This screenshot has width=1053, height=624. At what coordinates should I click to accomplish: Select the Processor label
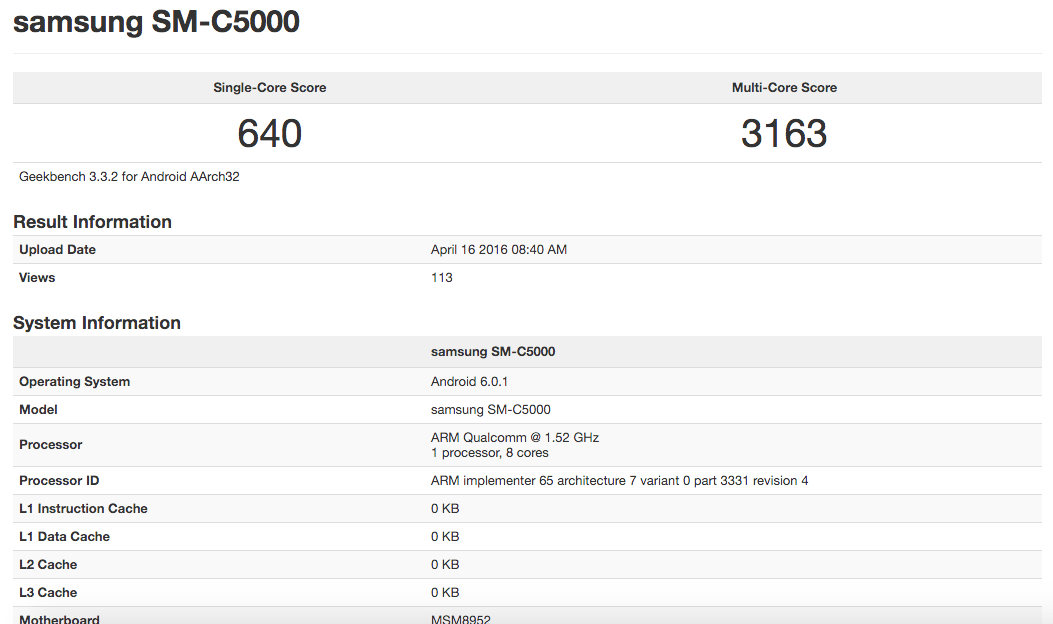50,445
